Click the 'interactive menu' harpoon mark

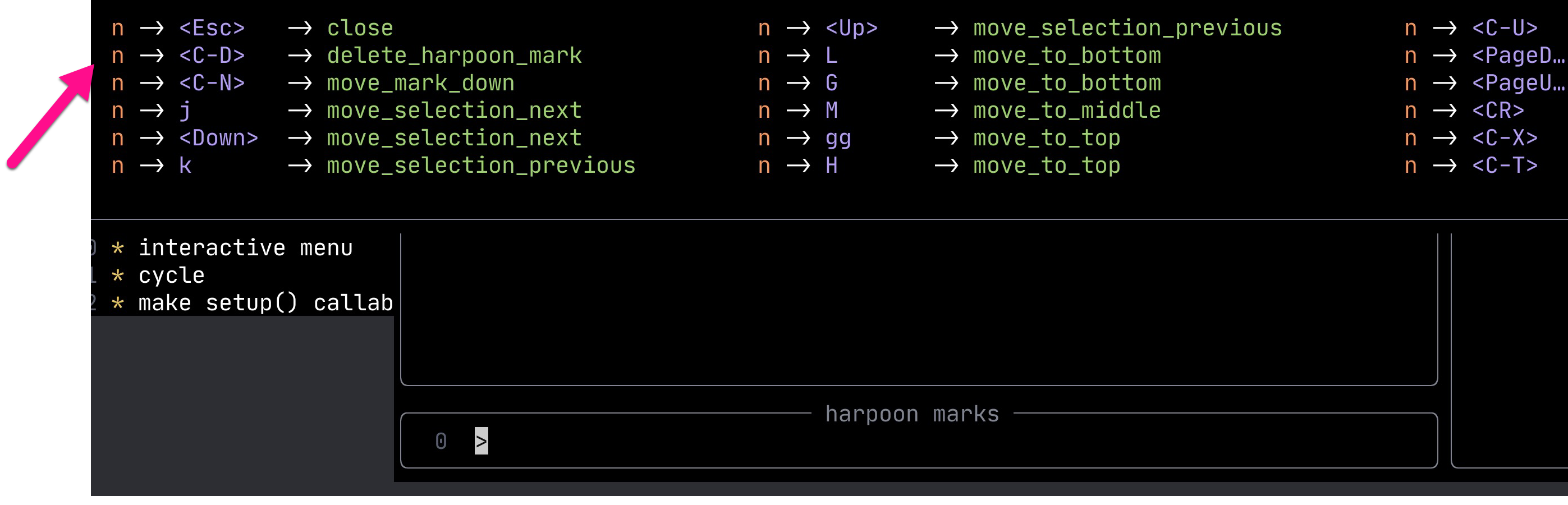246,247
